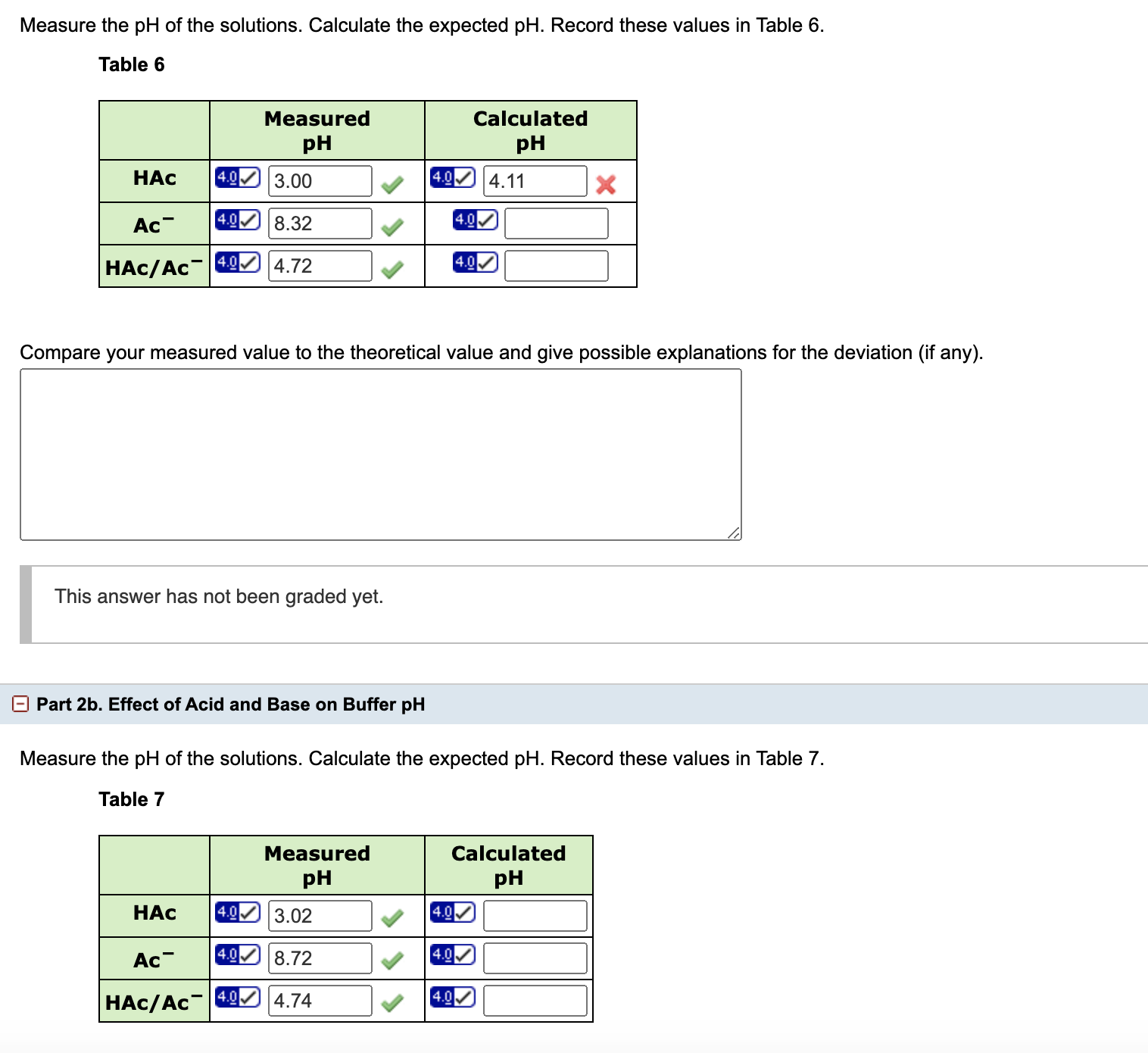Click the measured pH 3.00 input box
This screenshot has width=1148, height=1053.
click(318, 181)
